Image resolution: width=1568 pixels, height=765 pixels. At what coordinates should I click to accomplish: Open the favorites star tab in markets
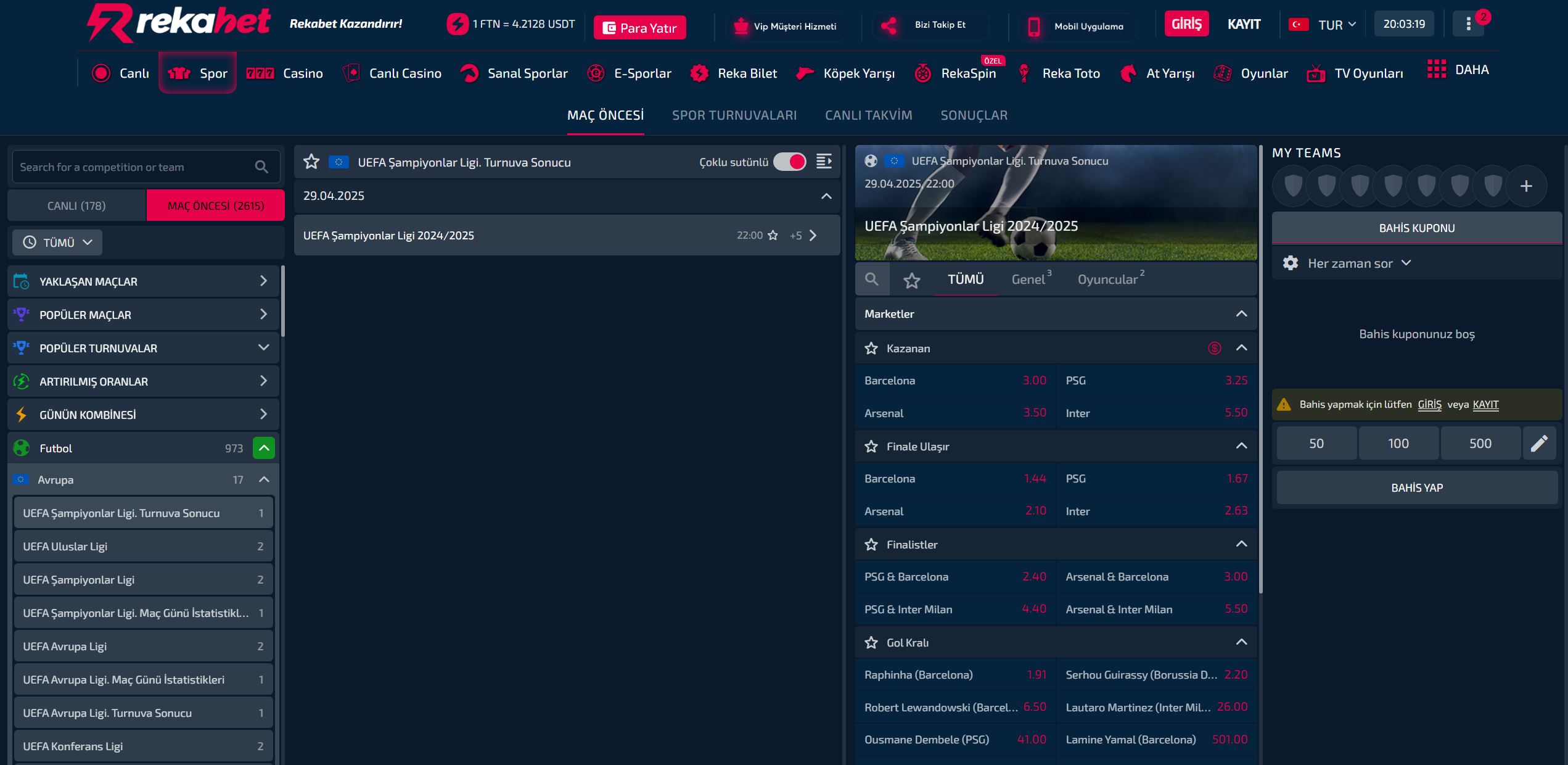click(912, 281)
